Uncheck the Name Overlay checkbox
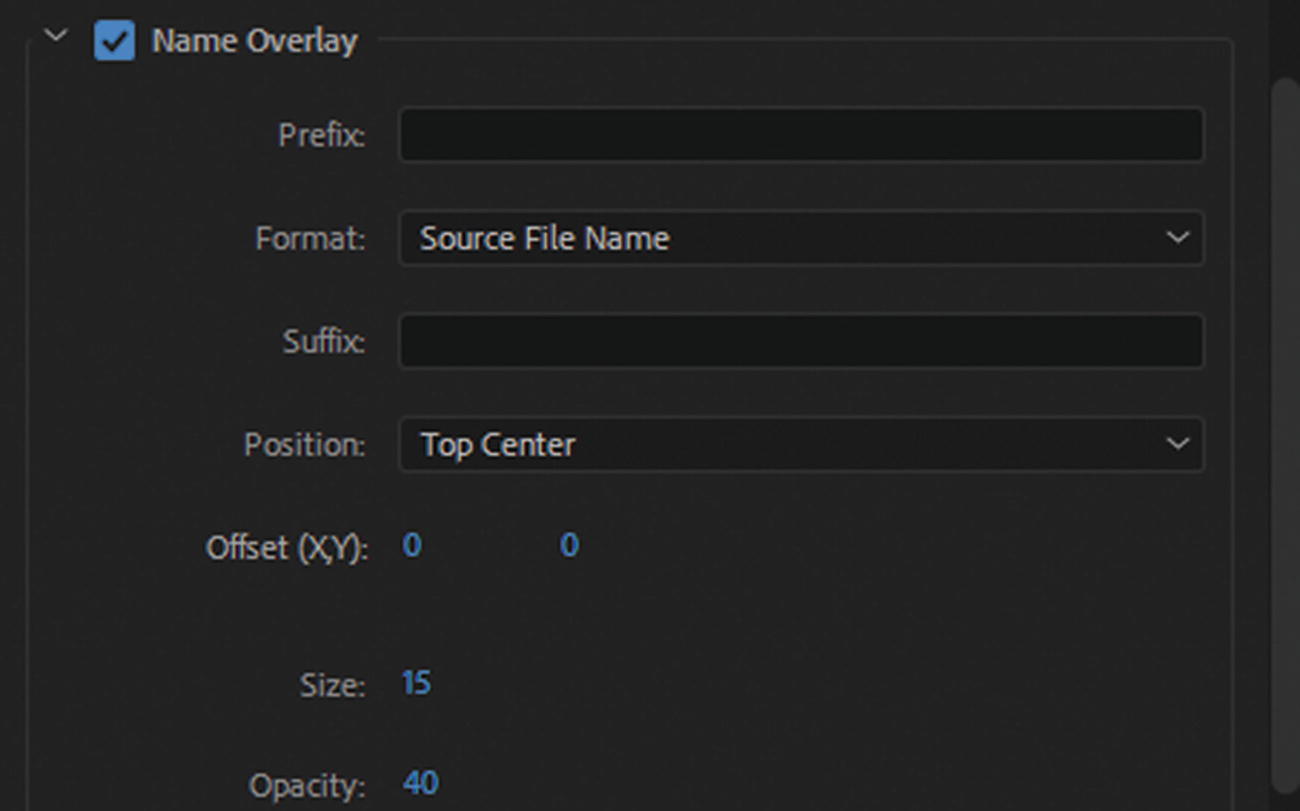The height and width of the screenshot is (811, 1300). (114, 41)
